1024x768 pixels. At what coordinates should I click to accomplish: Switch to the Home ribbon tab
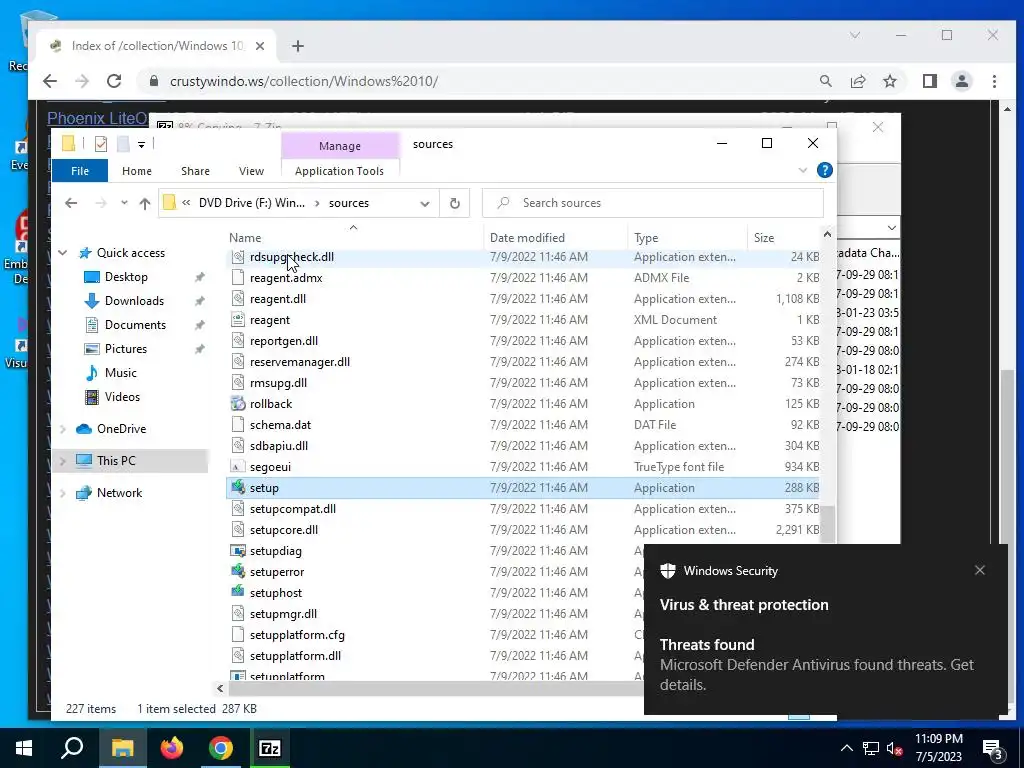coord(136,171)
